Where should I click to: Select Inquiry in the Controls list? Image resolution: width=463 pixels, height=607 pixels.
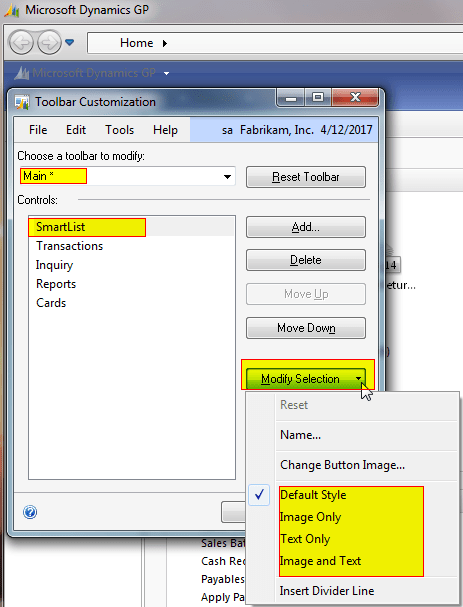[131, 265]
